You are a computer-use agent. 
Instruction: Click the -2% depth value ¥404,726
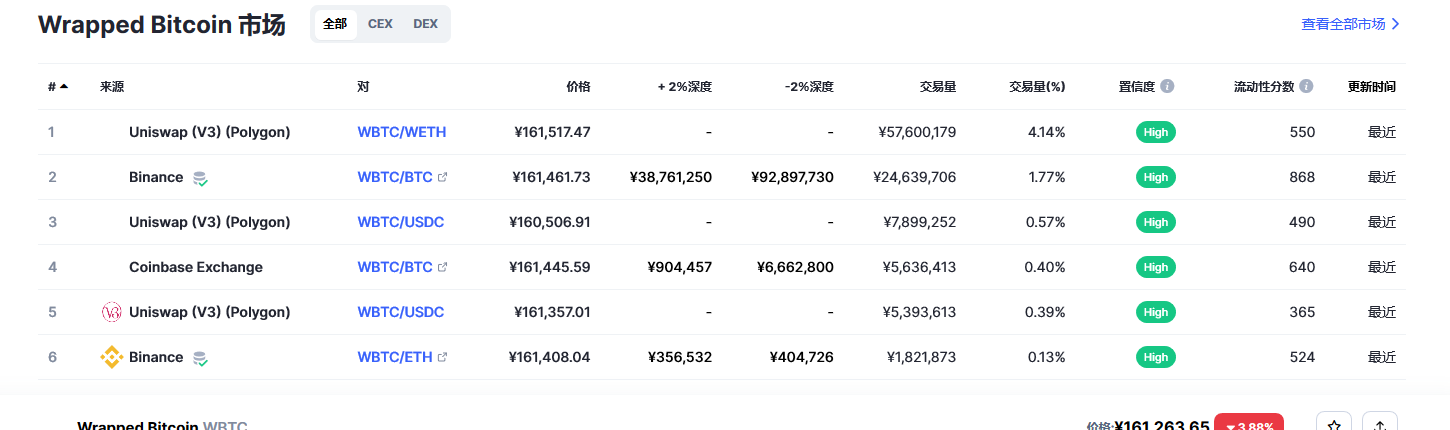(801, 357)
